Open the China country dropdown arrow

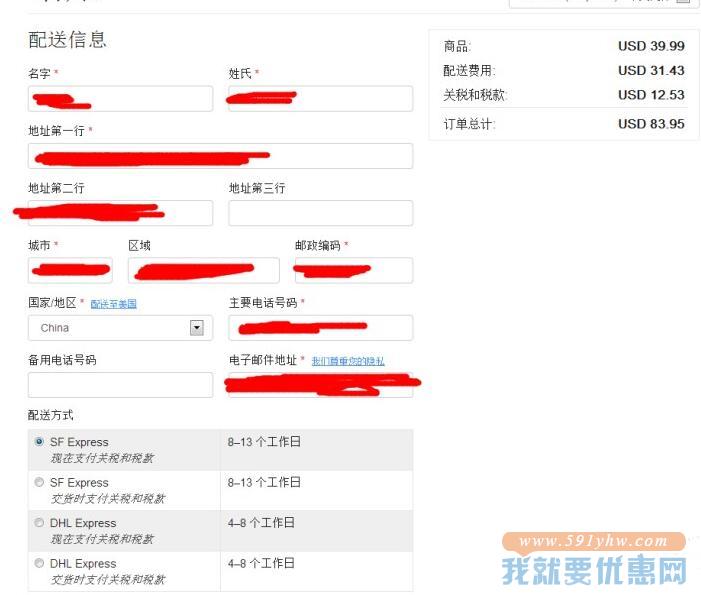(x=197, y=328)
